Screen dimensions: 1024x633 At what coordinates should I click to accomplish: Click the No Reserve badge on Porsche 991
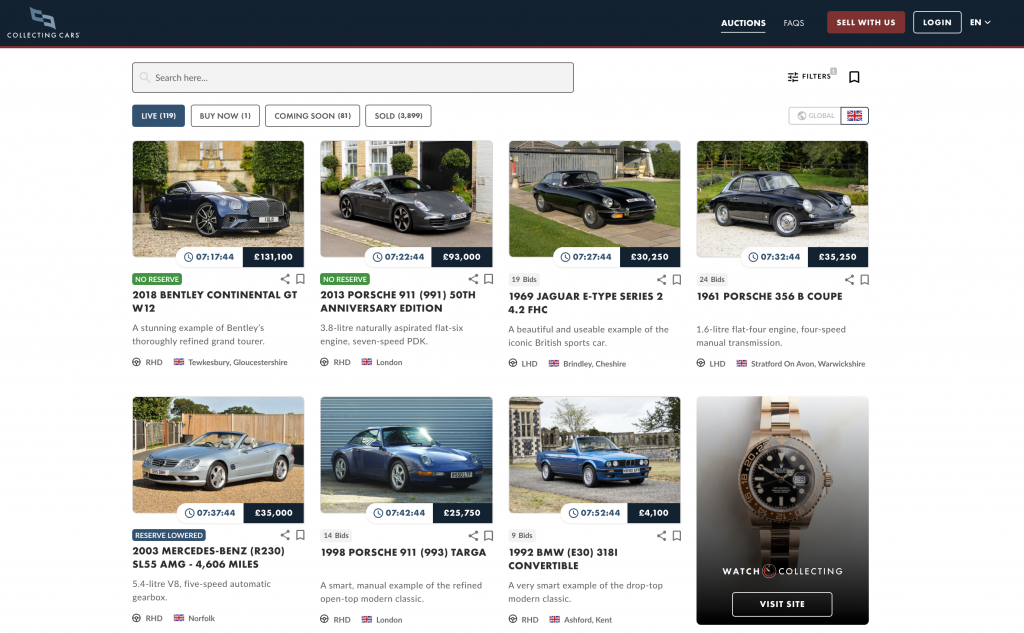(x=345, y=279)
